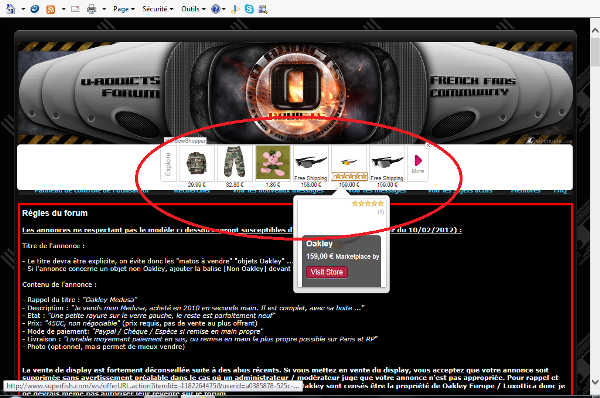This screenshot has height=398, width=600.
Task: Click the Règles du forum heading
Action: pos(55,213)
